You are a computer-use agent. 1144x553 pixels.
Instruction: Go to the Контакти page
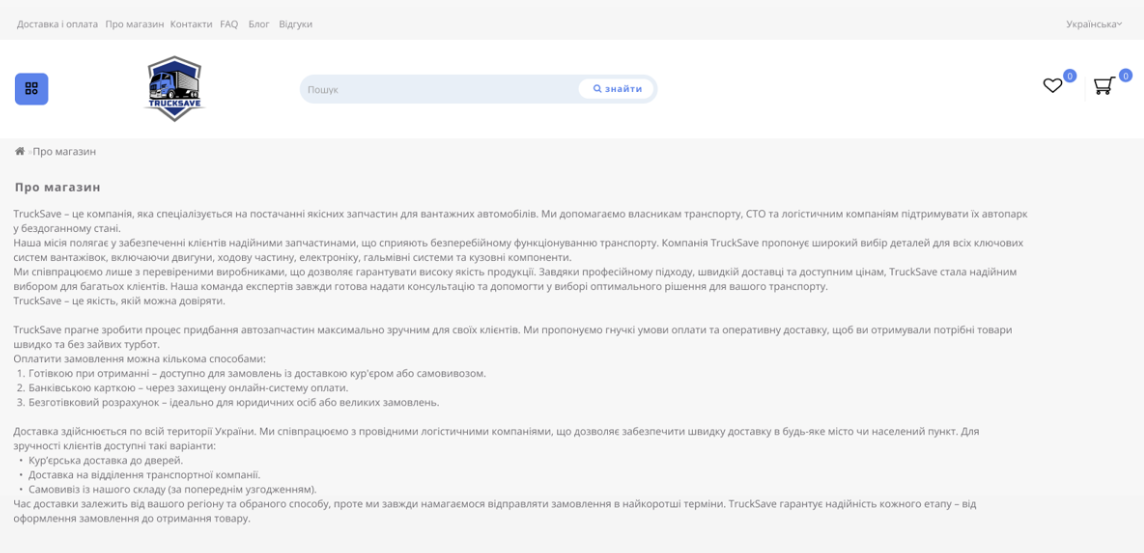(x=191, y=23)
